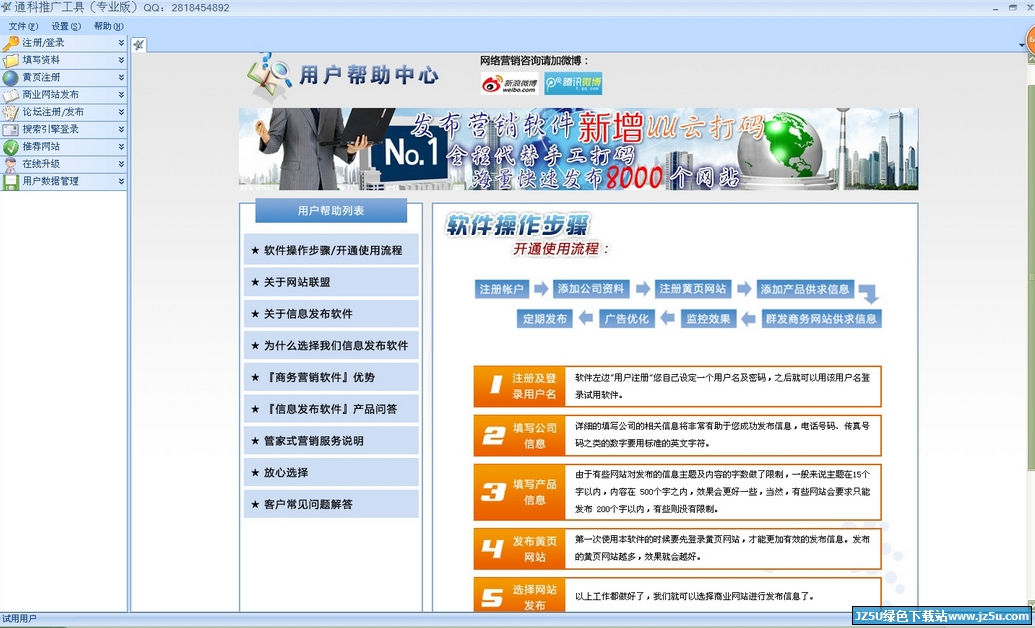The height and width of the screenshot is (628, 1035).
Task: Open the 帮助(H) menu
Action: [108, 26]
